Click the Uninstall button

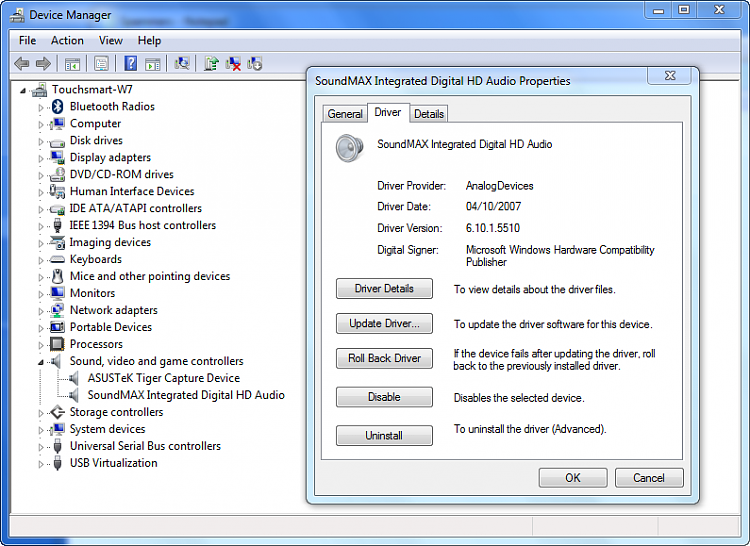click(384, 436)
